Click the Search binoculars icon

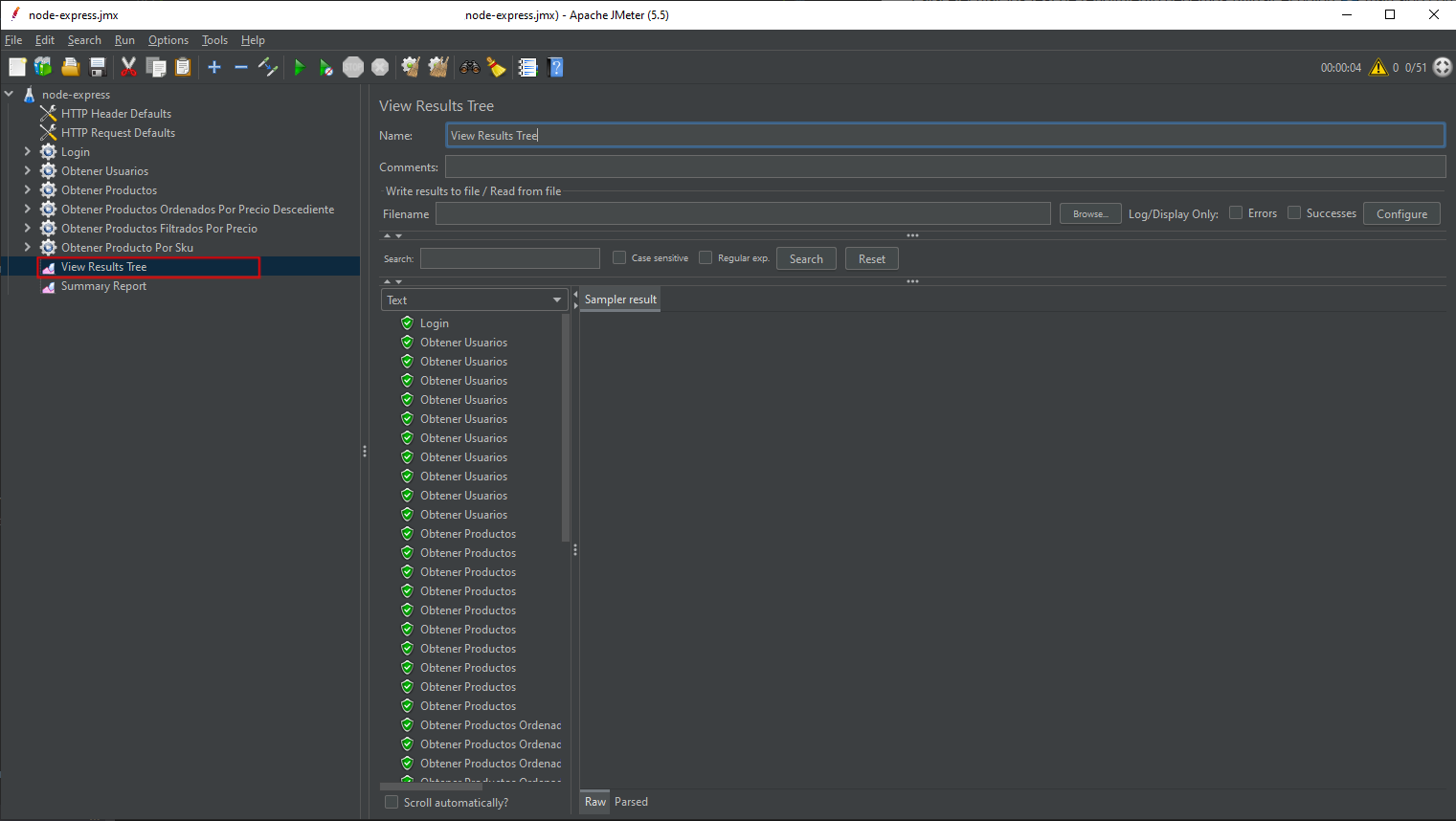click(470, 67)
